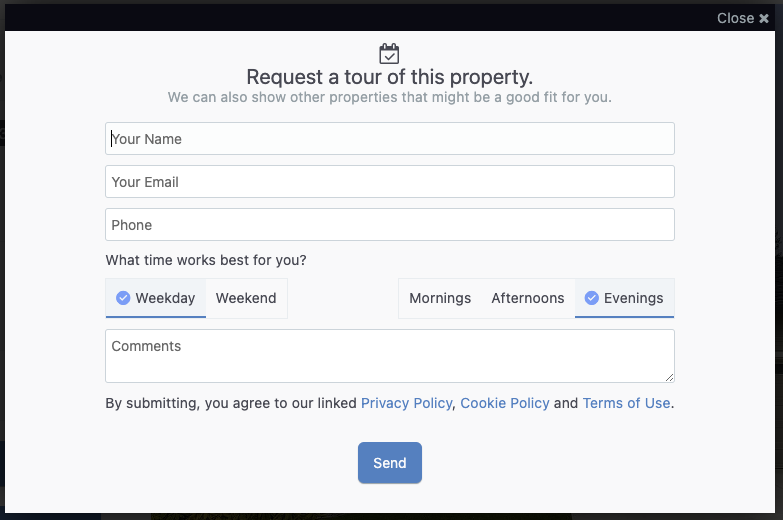Close the tour request dialog

coord(743,18)
